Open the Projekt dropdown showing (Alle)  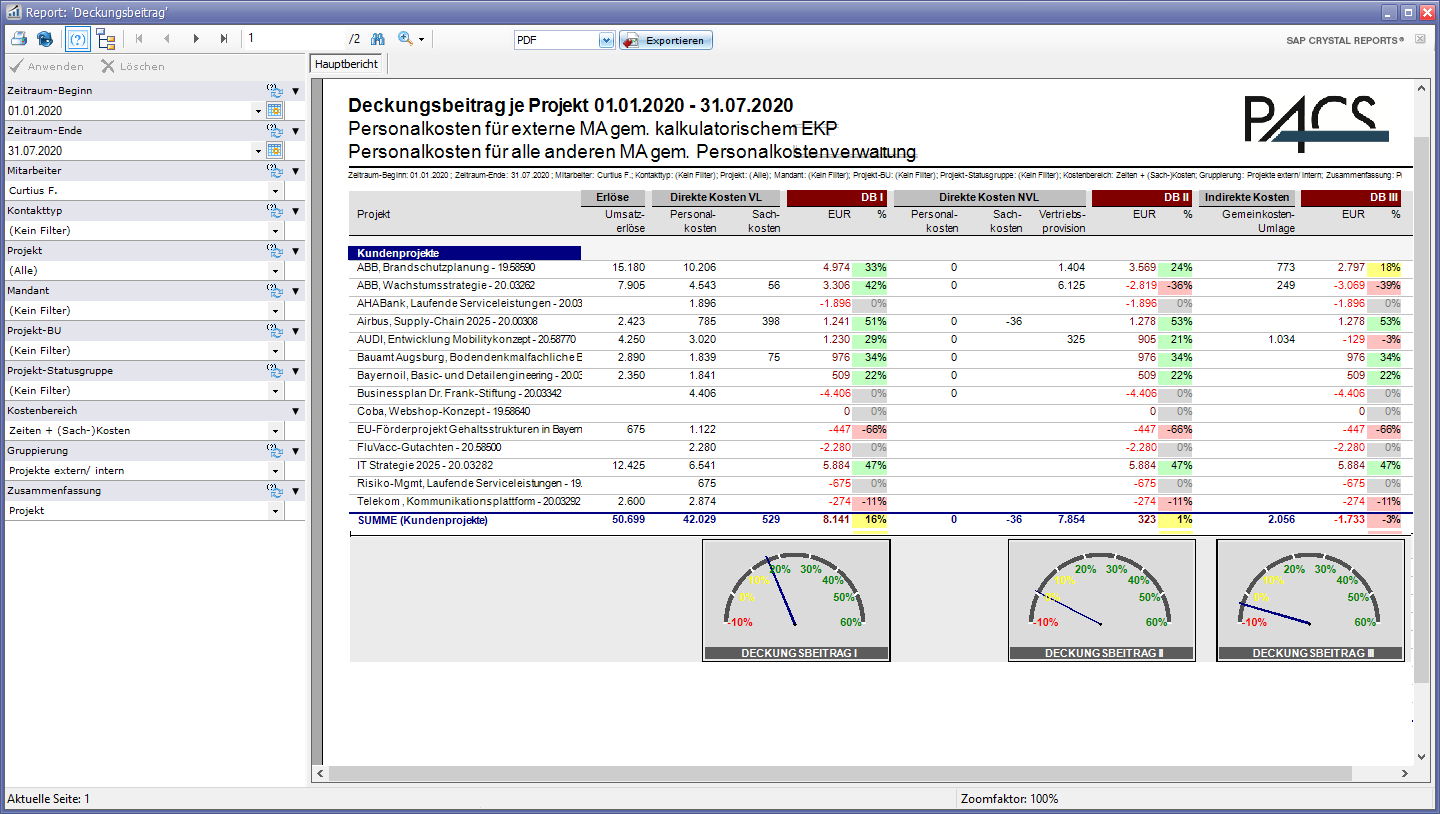275,271
